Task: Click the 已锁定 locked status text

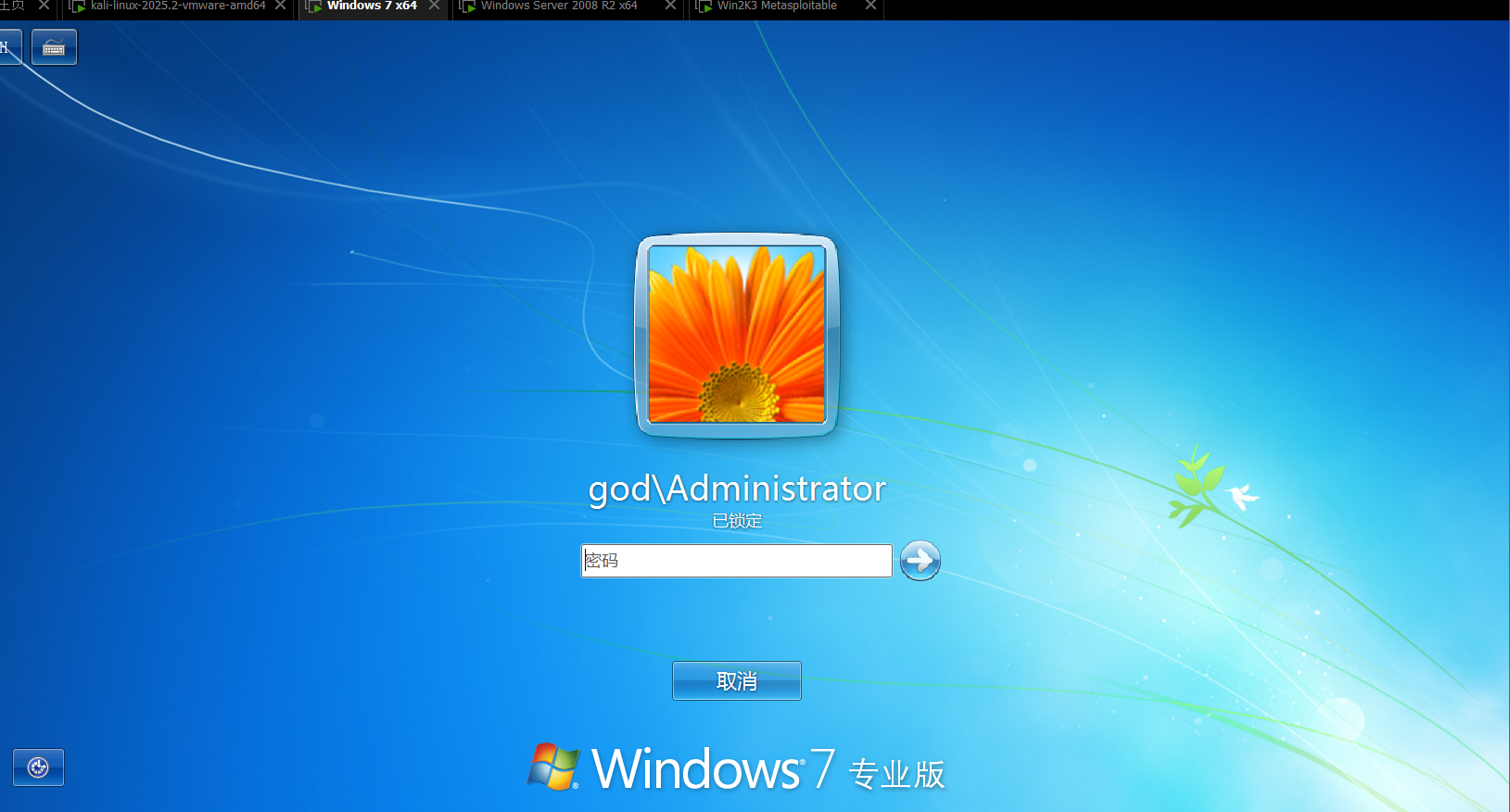Action: coord(737,521)
